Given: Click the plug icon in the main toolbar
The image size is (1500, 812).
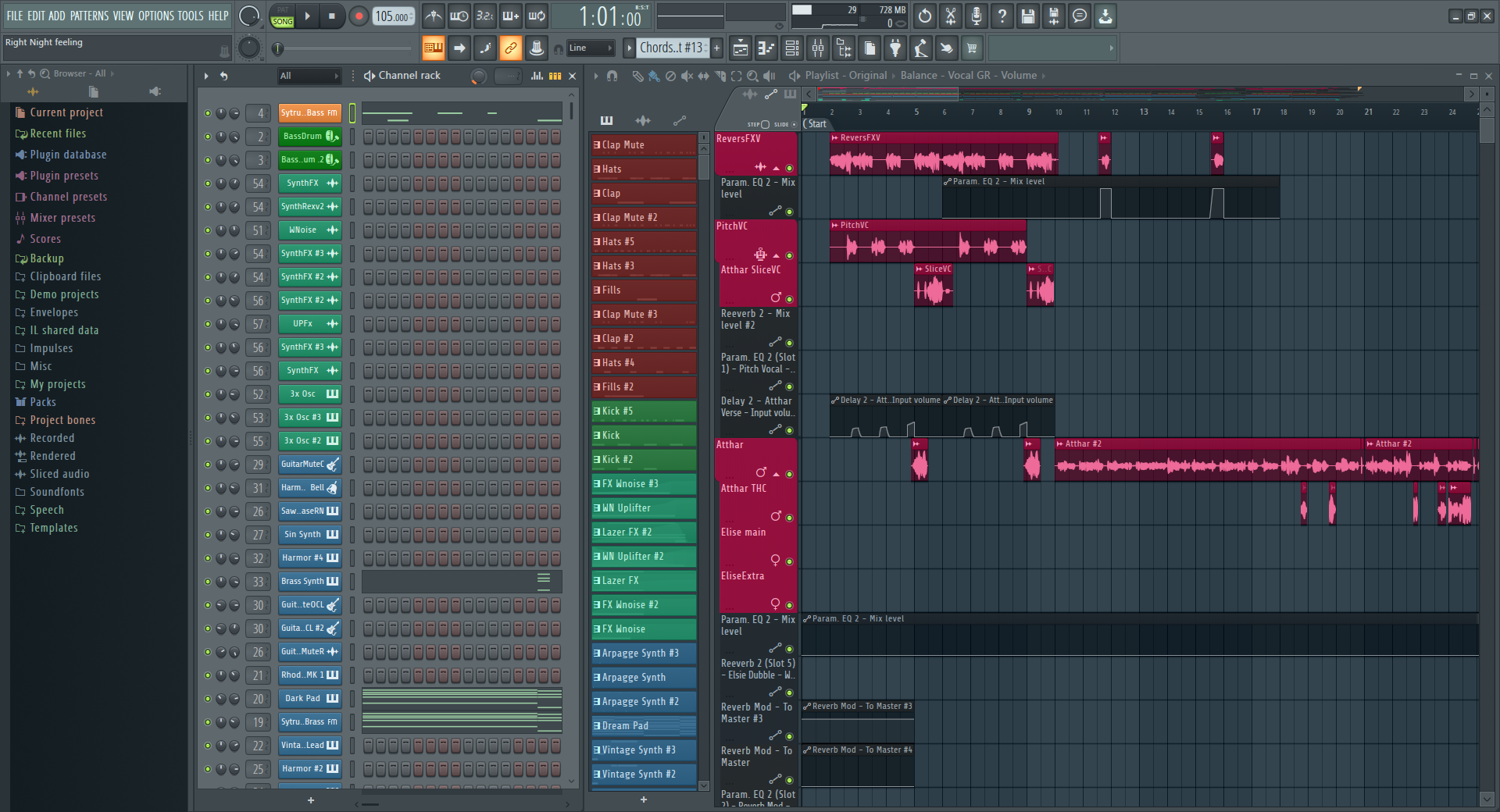Looking at the screenshot, I should click(895, 48).
